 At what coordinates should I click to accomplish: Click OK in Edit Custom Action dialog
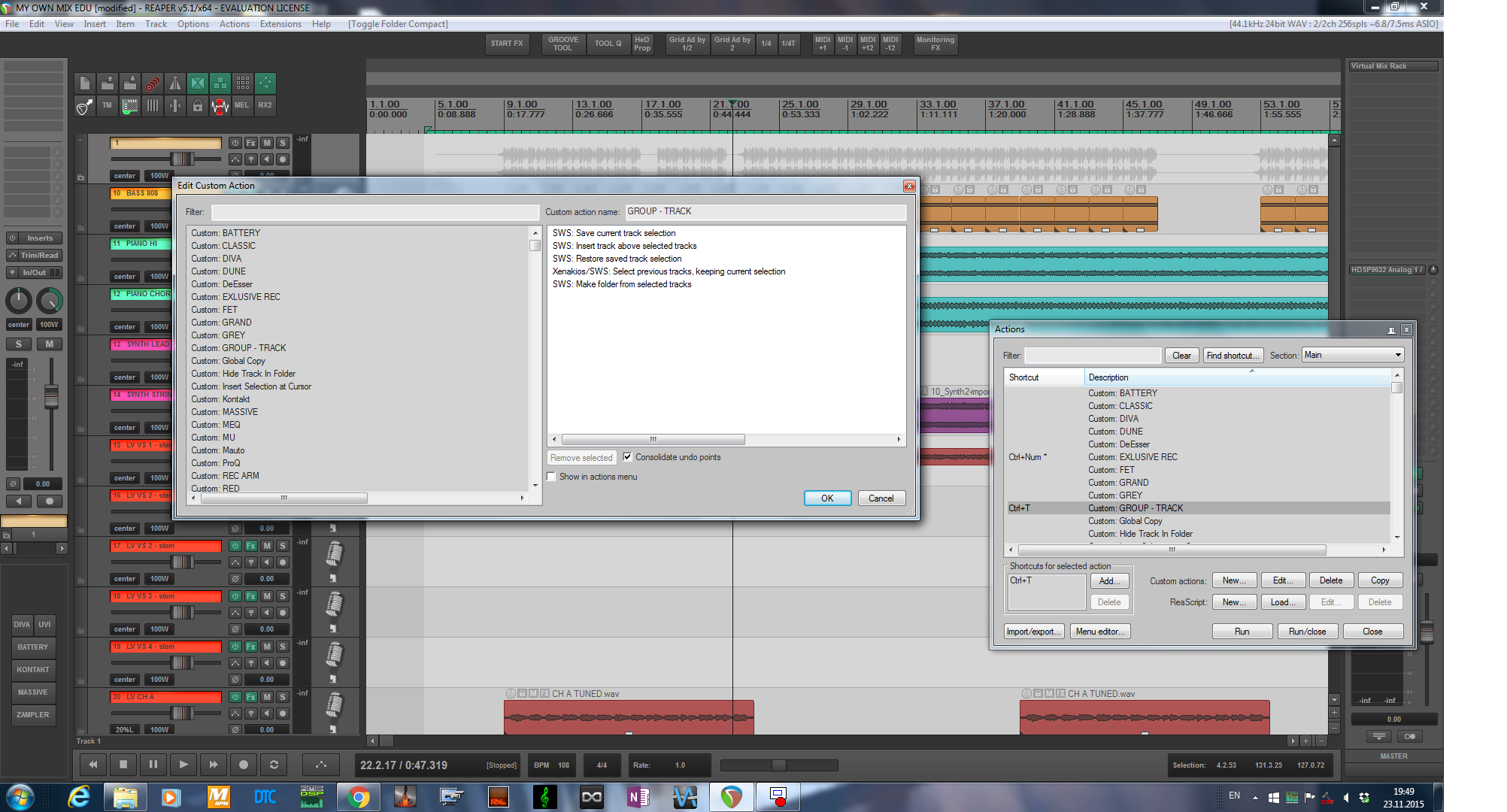827,498
